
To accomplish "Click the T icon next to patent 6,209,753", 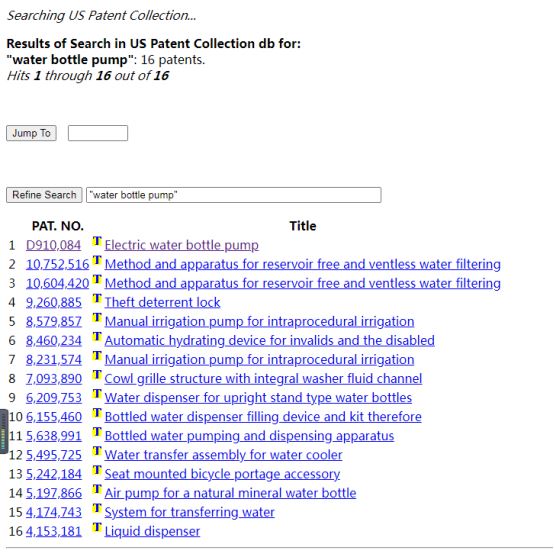I will [97, 394].
